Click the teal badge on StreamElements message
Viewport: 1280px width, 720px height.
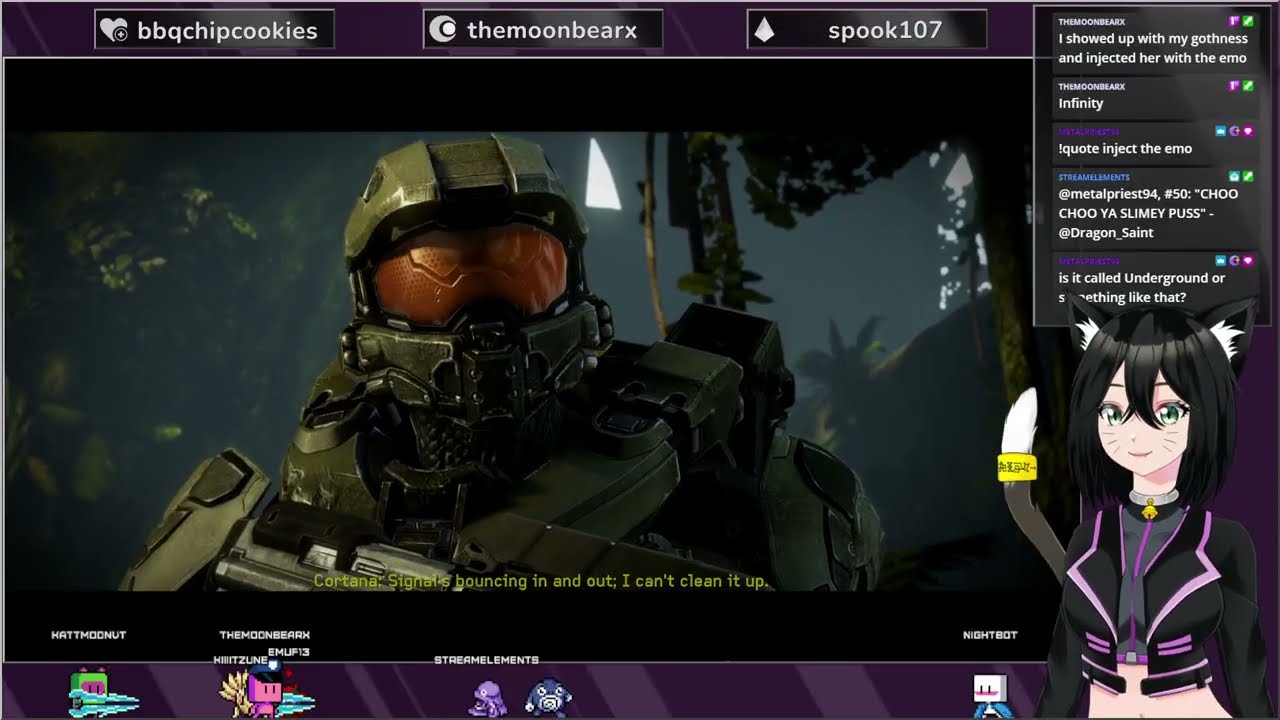pyautogui.click(x=1235, y=176)
